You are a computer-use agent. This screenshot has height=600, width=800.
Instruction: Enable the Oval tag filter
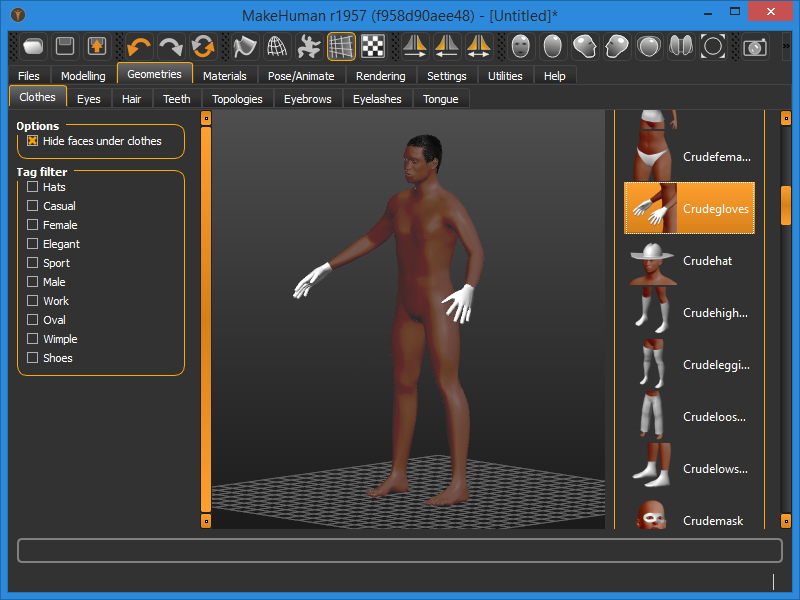tap(33, 320)
